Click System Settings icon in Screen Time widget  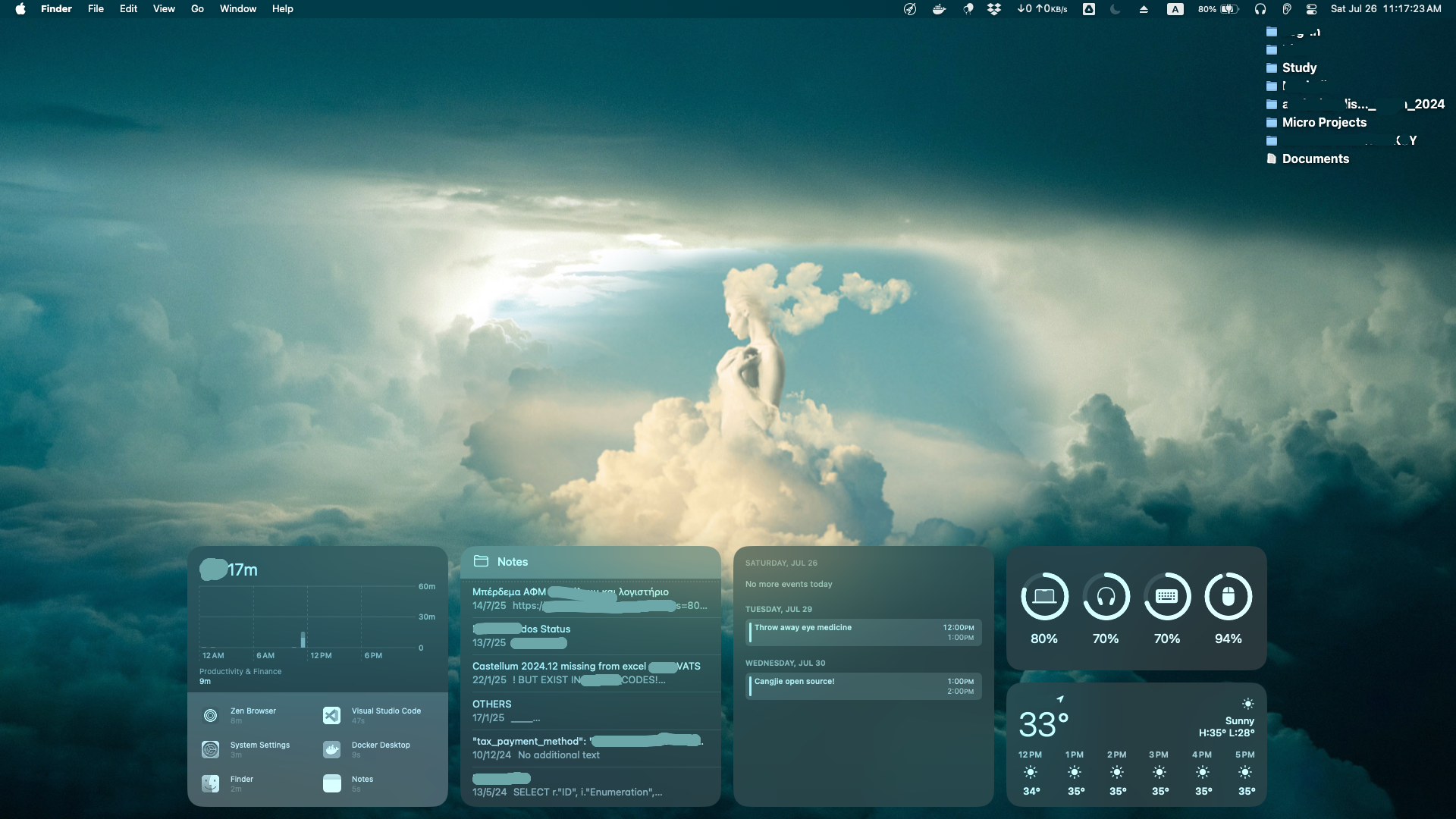pos(211,749)
